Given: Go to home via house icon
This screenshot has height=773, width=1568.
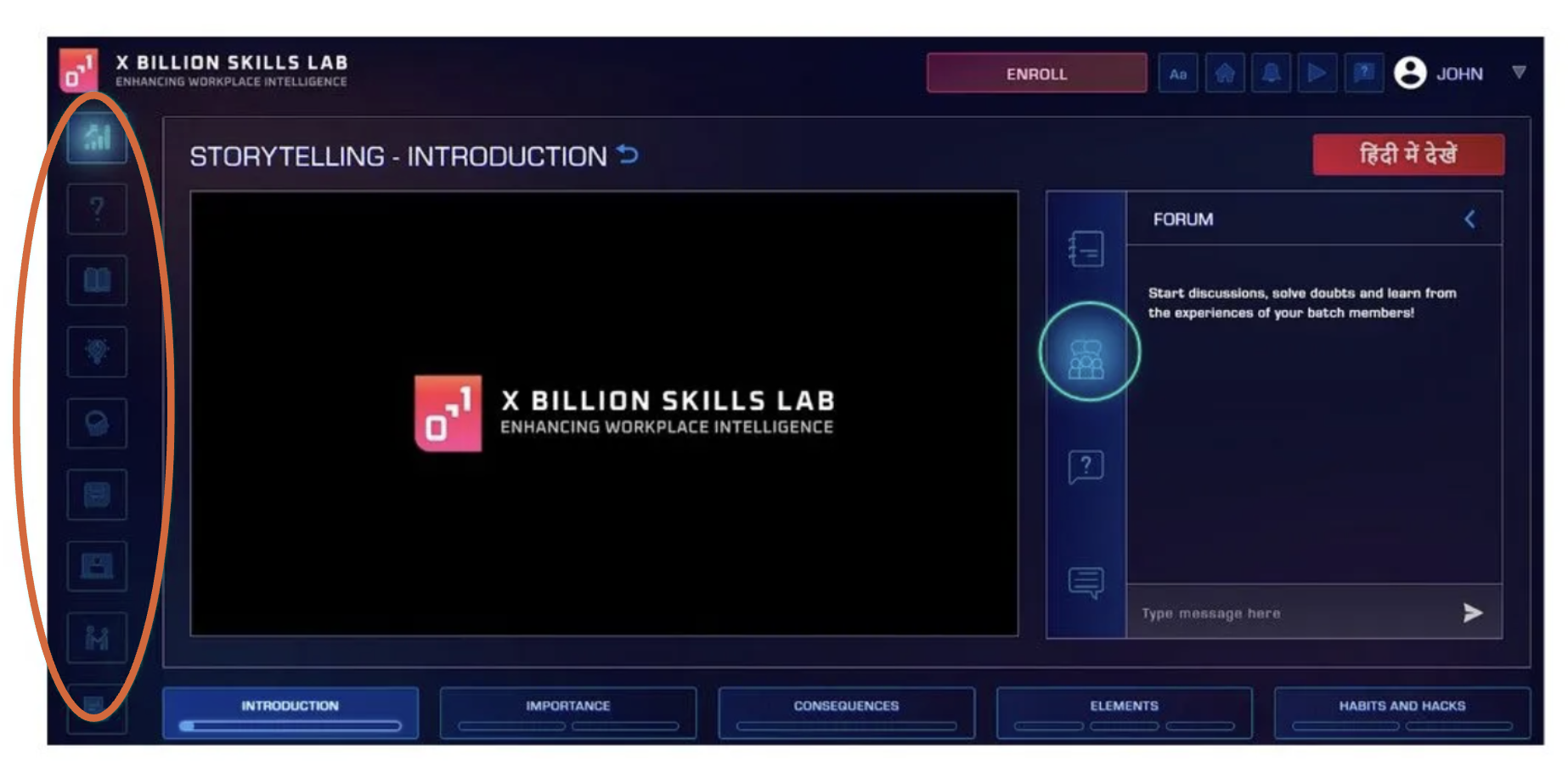Looking at the screenshot, I should pos(1224,74).
